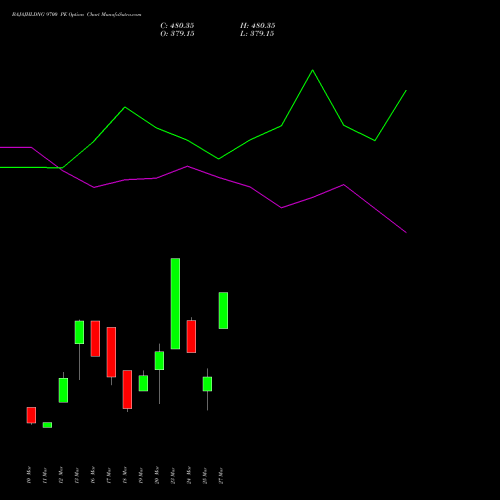Select the red candle above 18 Mar

[x=127, y=390]
